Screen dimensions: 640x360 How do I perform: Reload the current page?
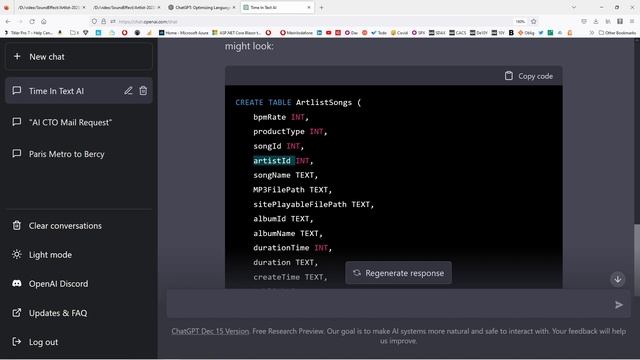[32, 21]
